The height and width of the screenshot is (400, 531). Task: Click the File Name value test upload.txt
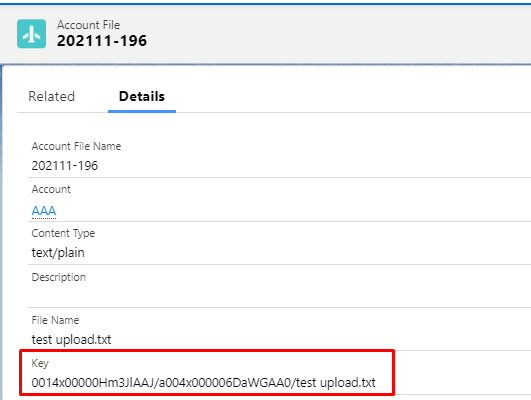(71, 339)
